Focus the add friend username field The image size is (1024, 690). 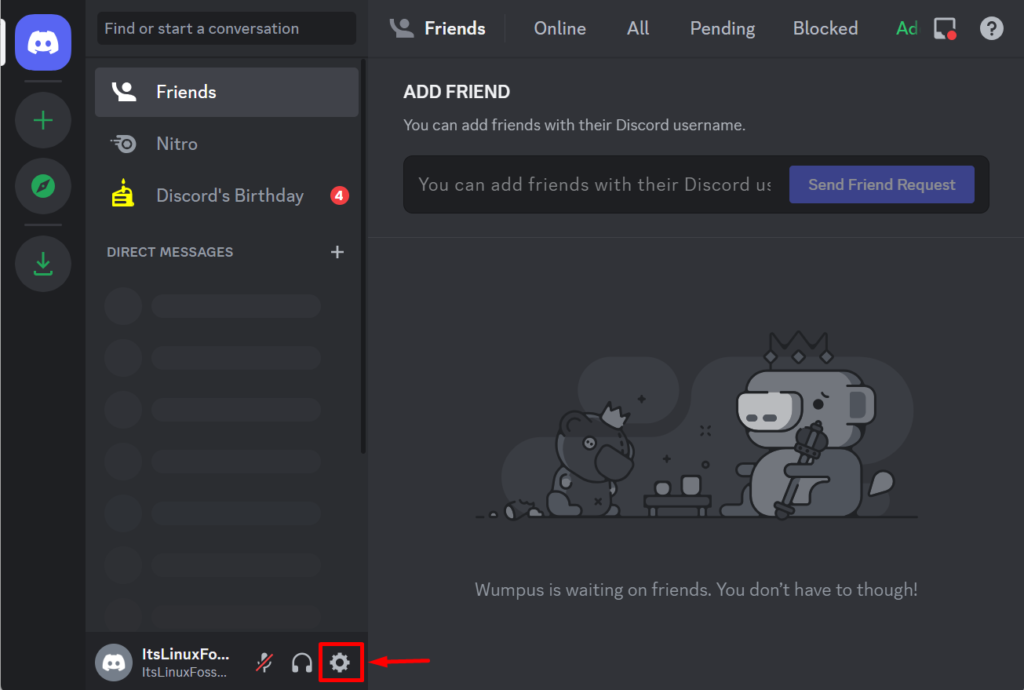point(595,185)
